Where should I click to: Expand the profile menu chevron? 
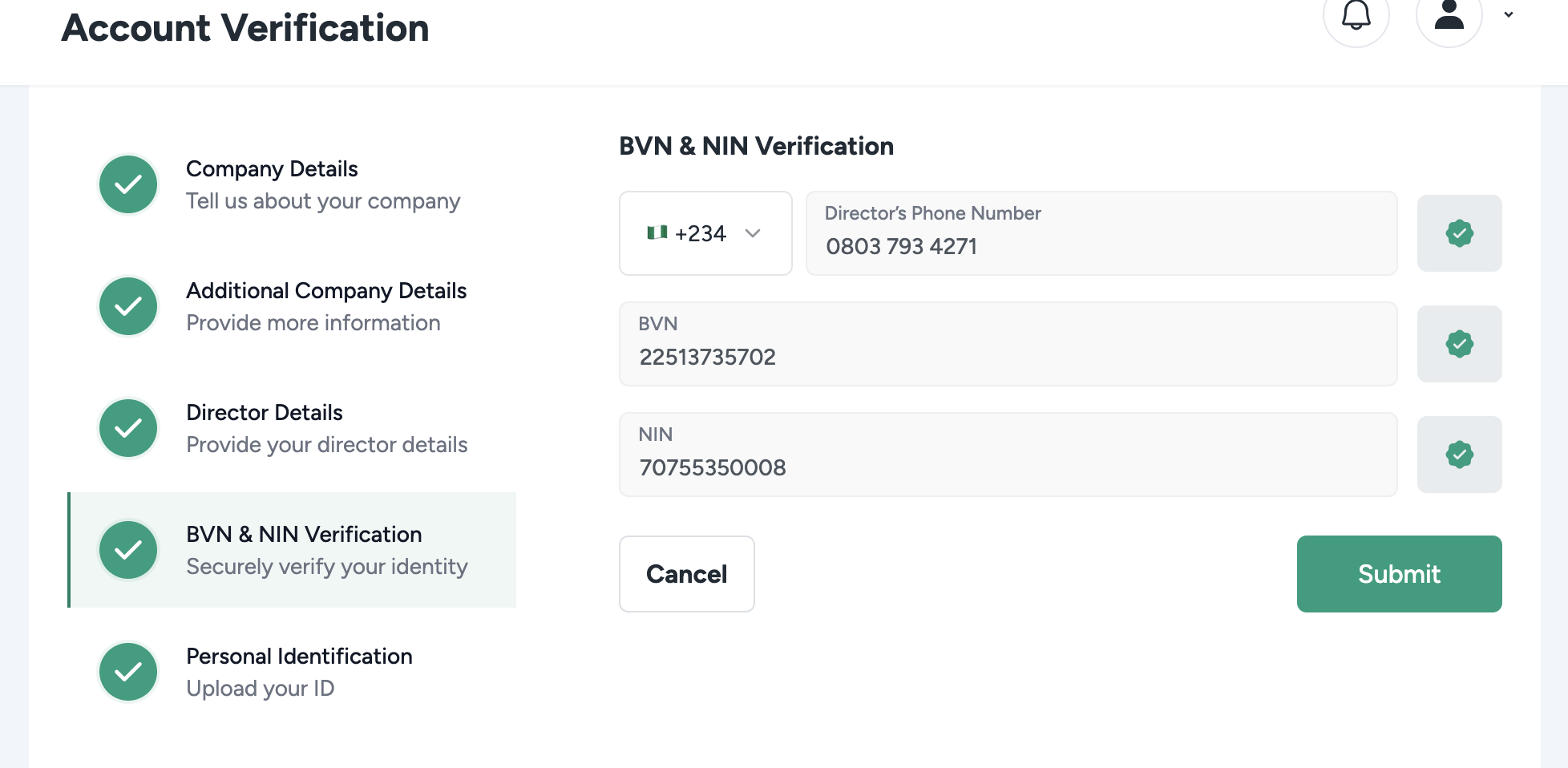(1508, 14)
